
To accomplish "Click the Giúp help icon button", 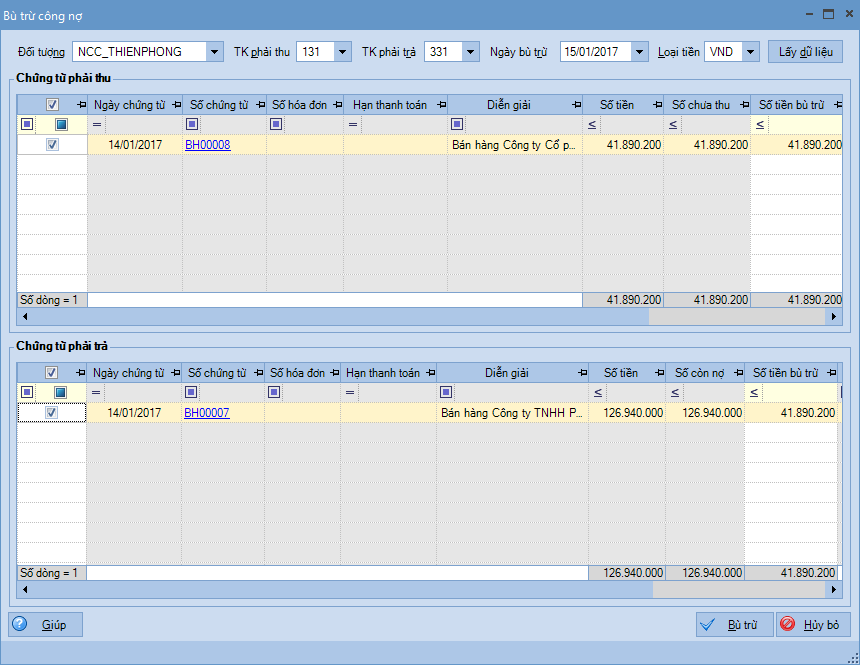I will (x=20, y=624).
